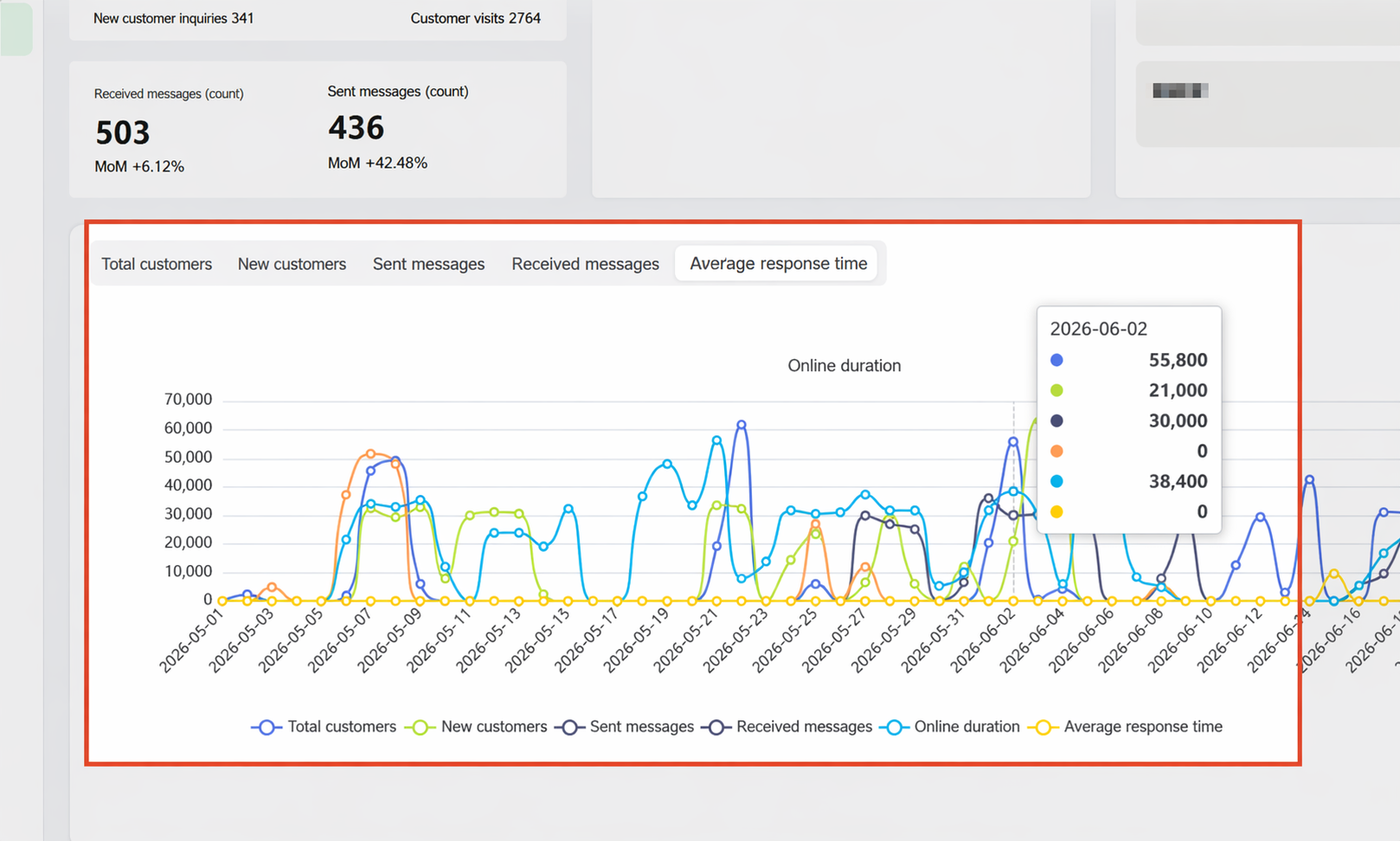Click the MoM +6.12% value
The height and width of the screenshot is (841, 1400).
point(139,166)
